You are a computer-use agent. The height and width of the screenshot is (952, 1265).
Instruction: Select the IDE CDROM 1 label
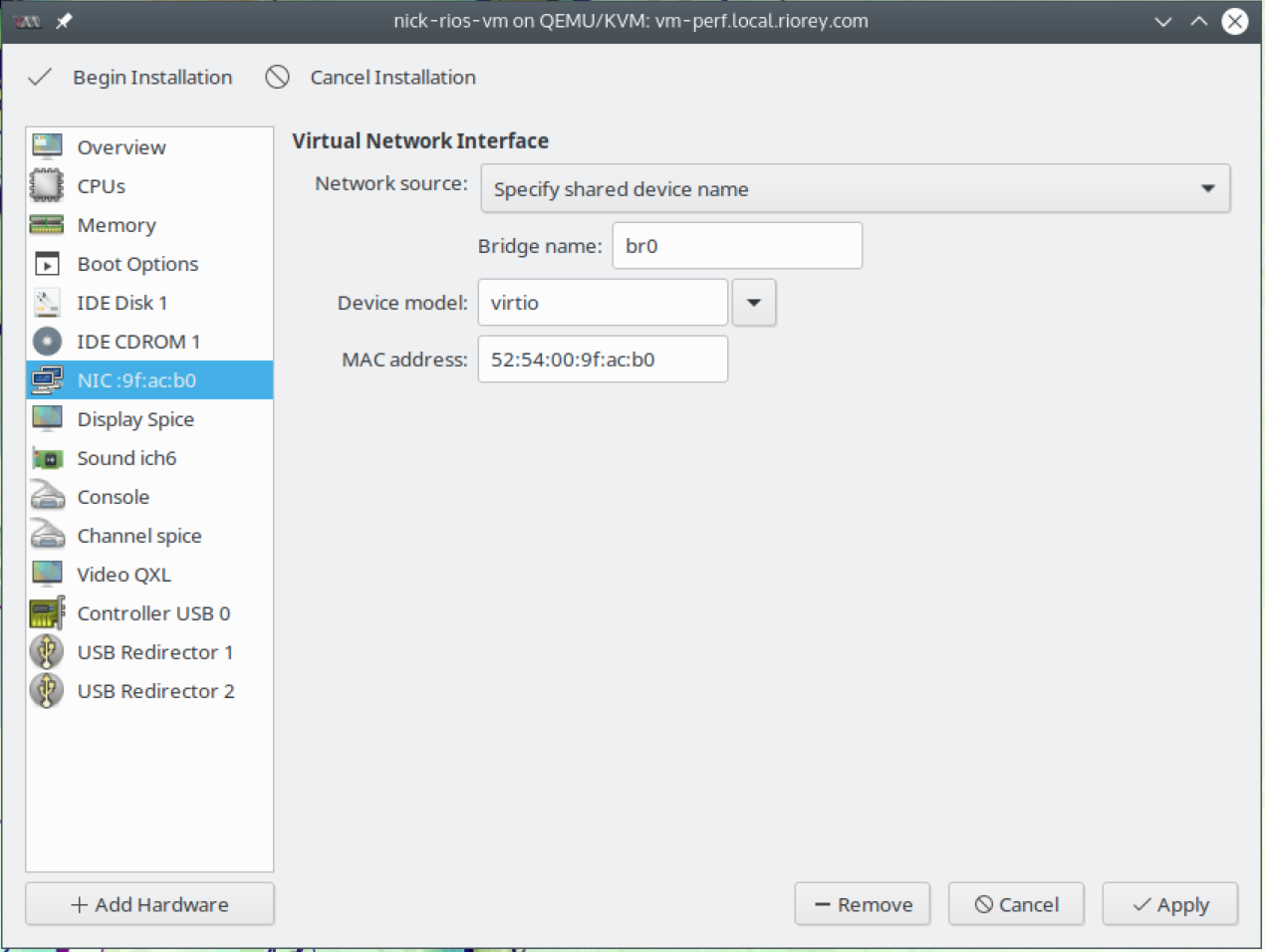click(138, 342)
